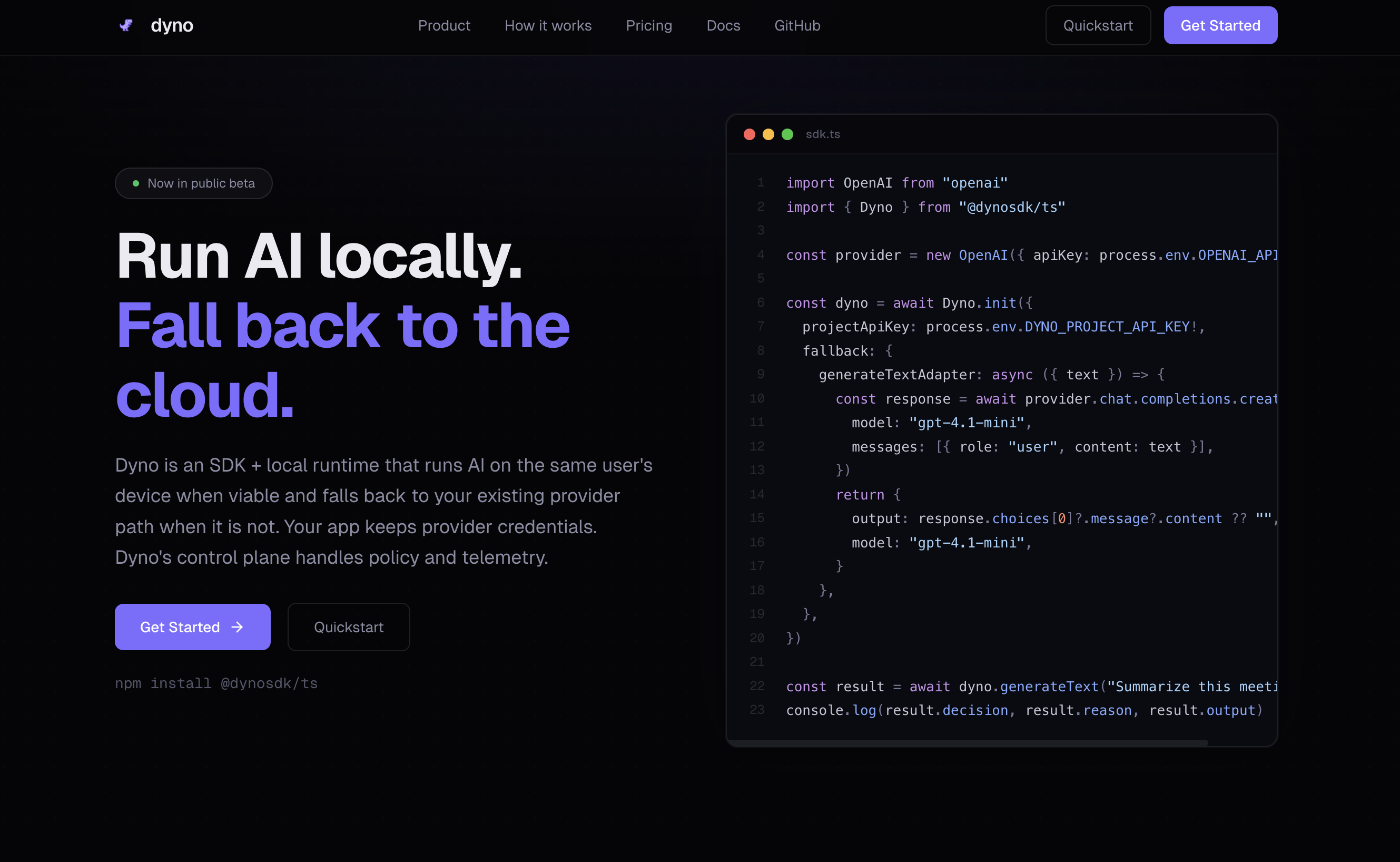
Task: Click the "@dynosdk/ts" string on line 2
Action: coord(1011,207)
